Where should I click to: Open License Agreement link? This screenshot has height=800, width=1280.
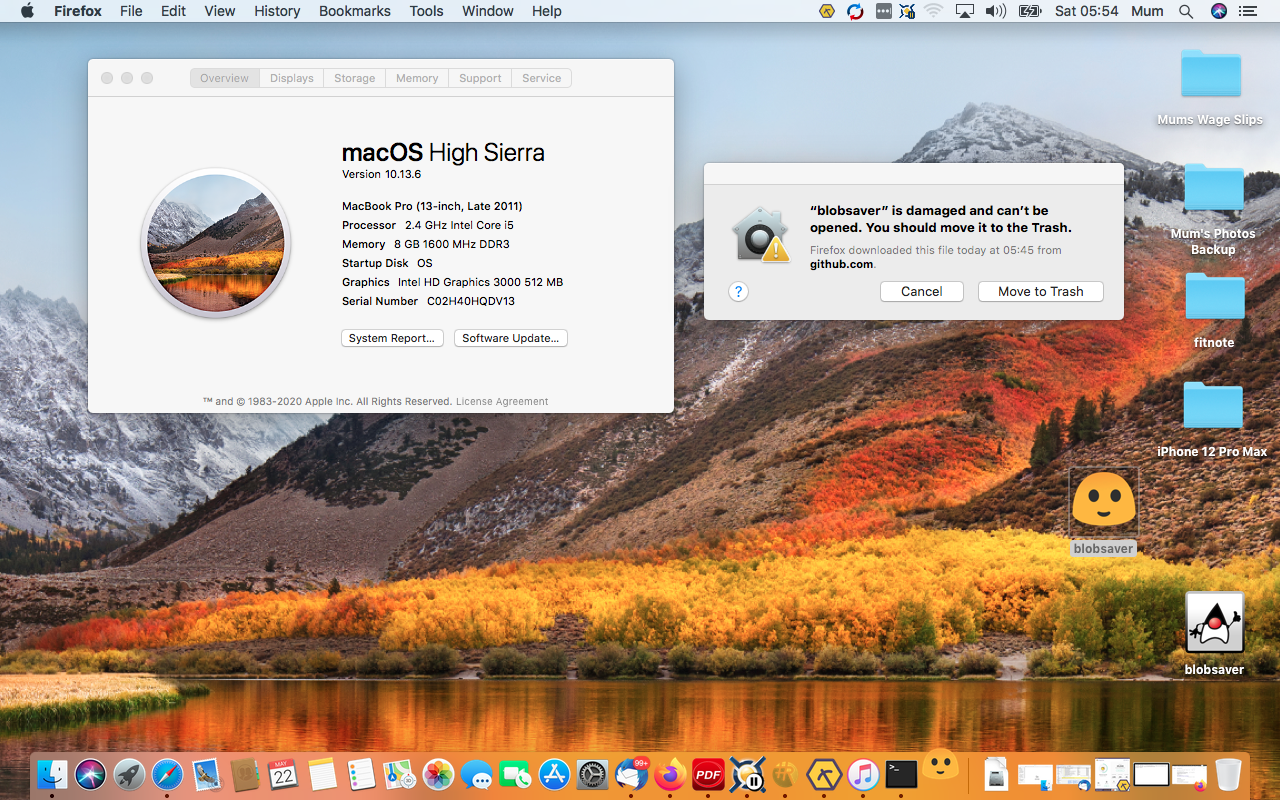click(502, 401)
